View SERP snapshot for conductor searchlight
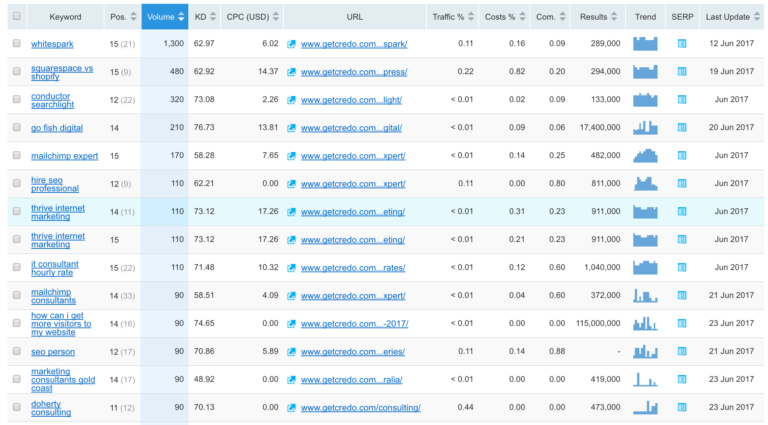The height and width of the screenshot is (425, 768). click(682, 99)
